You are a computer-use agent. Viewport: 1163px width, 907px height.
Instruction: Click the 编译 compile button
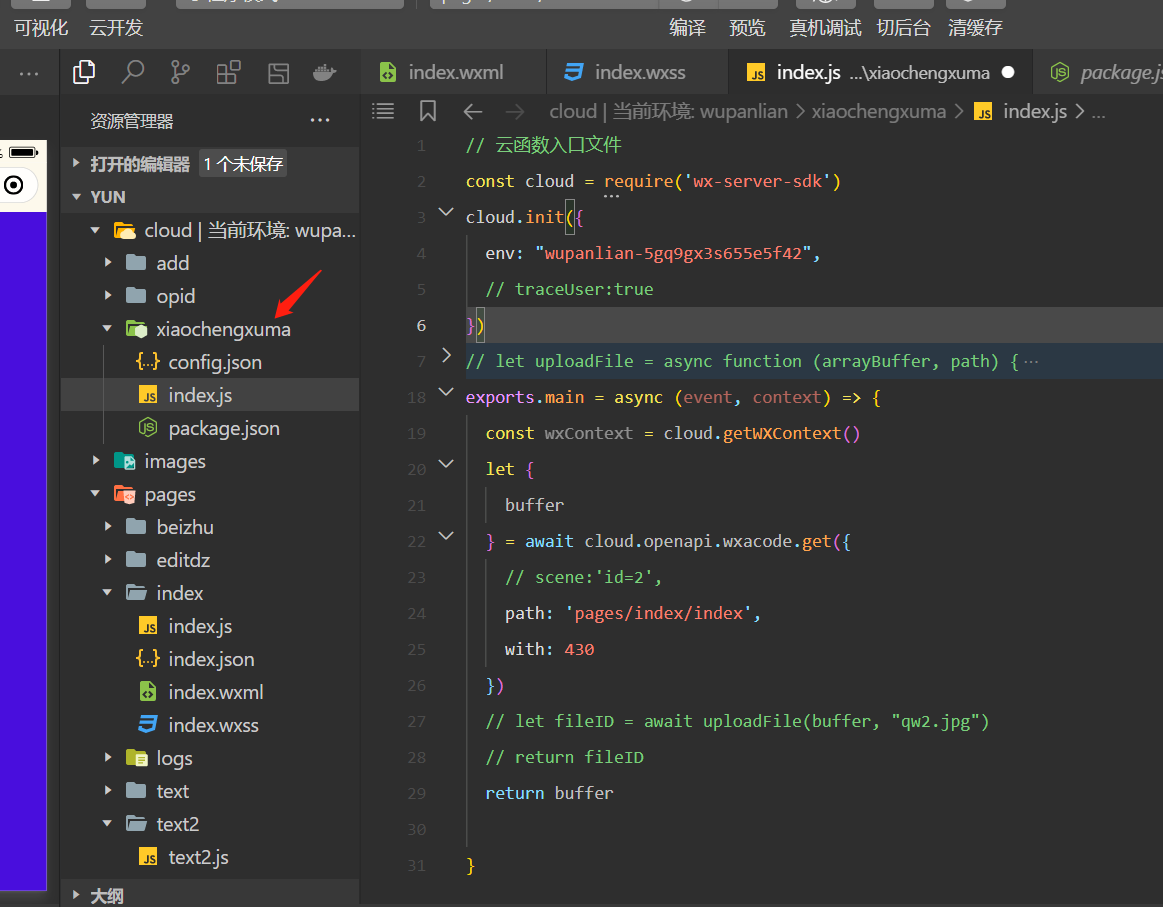pyautogui.click(x=688, y=28)
